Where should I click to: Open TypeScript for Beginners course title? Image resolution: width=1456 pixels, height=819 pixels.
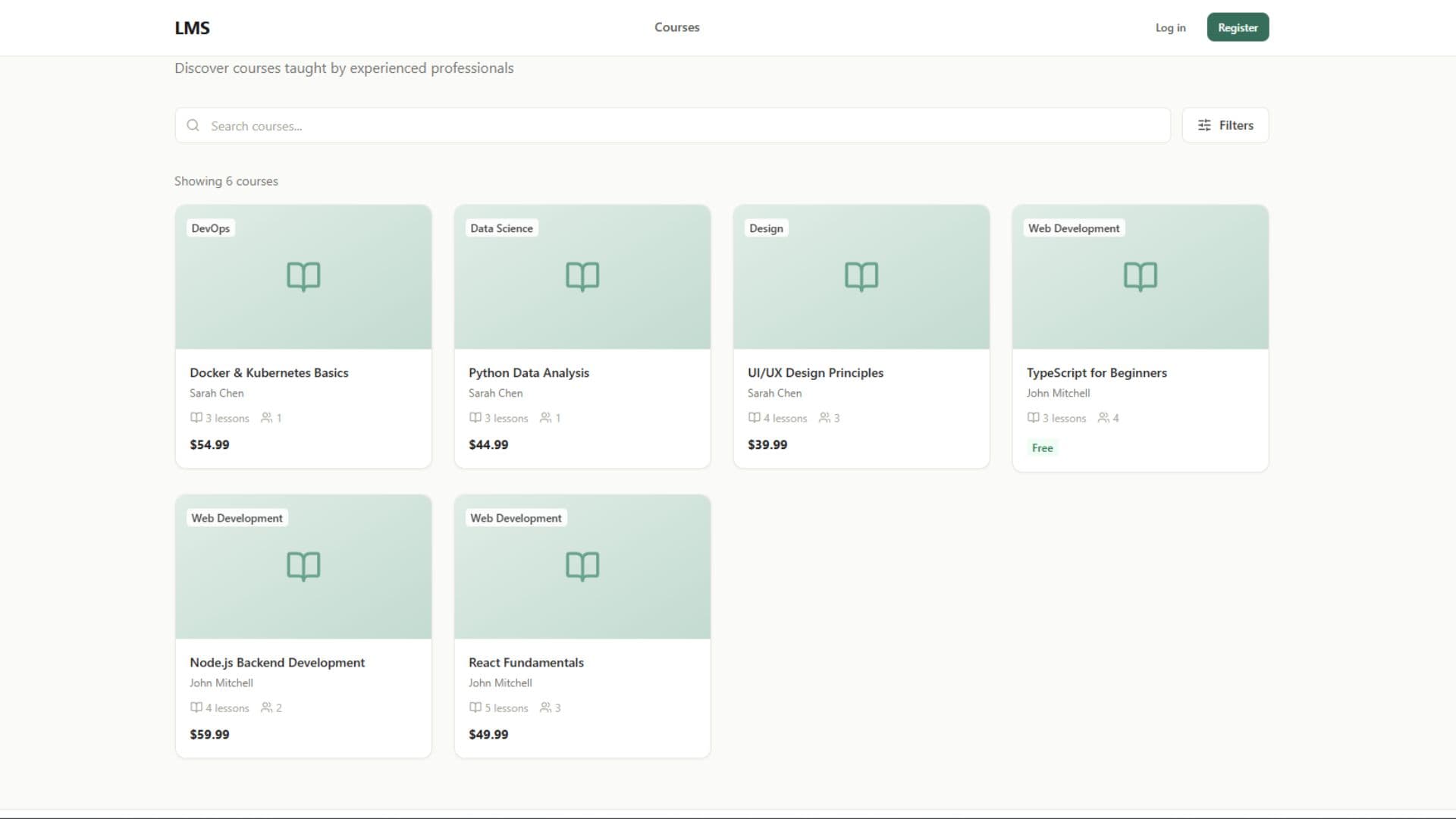(1097, 373)
